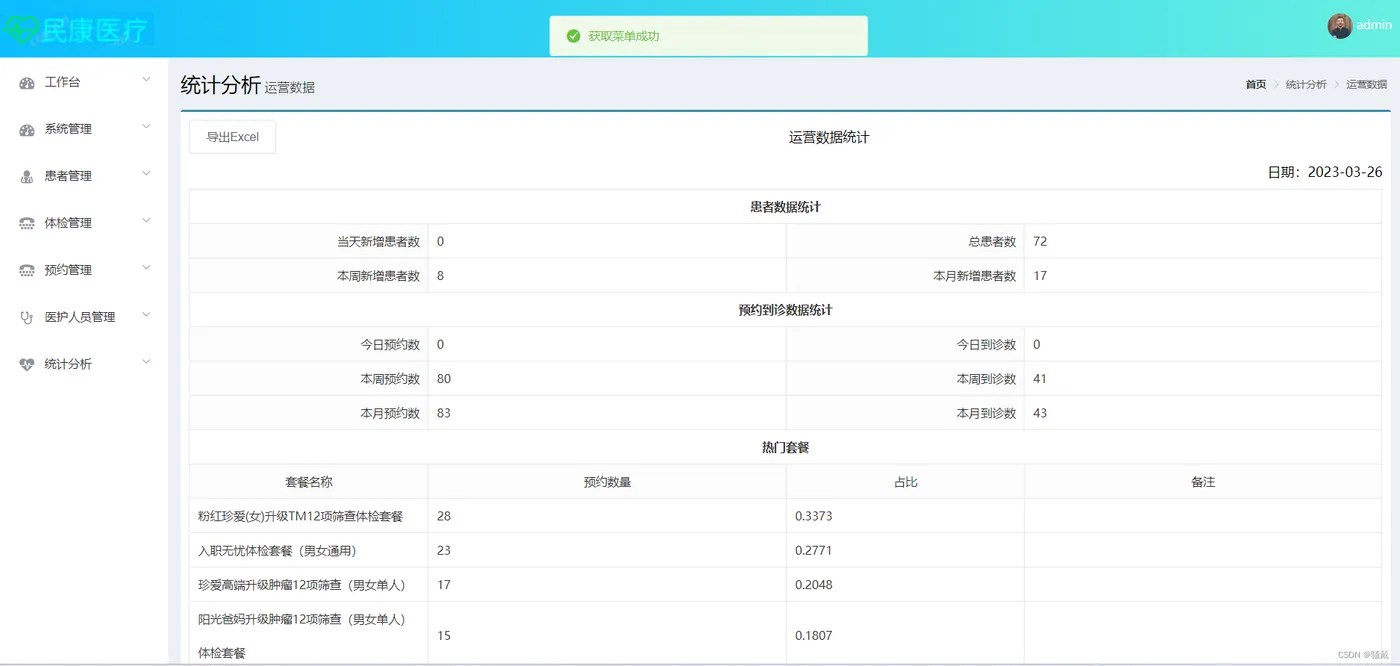Go to 首页 in breadcrumb
Image resolution: width=1400 pixels, height=666 pixels.
1256,85
